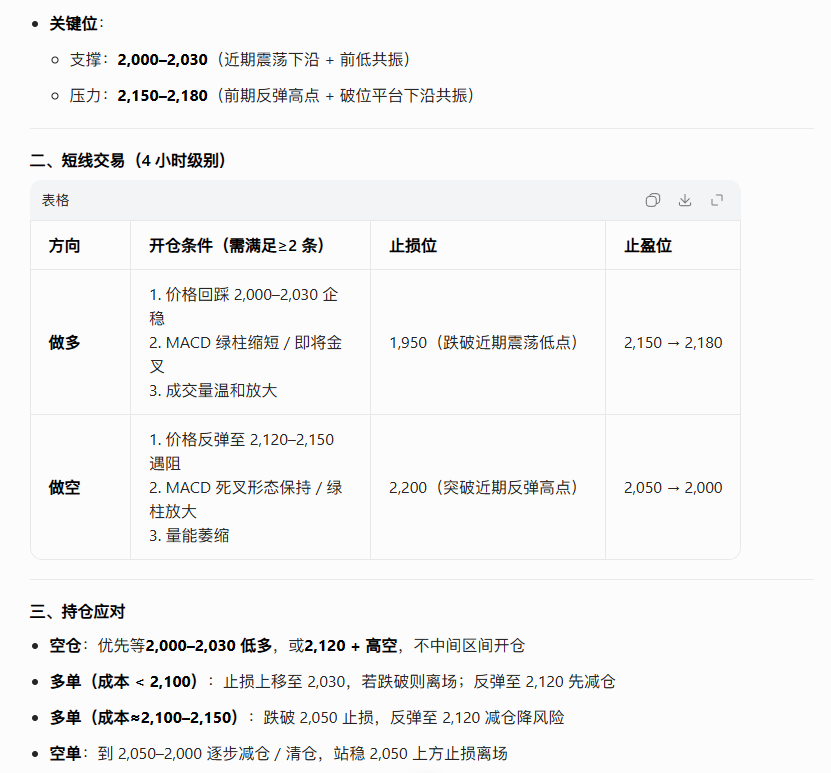831x773 pixels.
Task: Click the 2,050 → 2,000 take-profit cell
Action: 672,487
